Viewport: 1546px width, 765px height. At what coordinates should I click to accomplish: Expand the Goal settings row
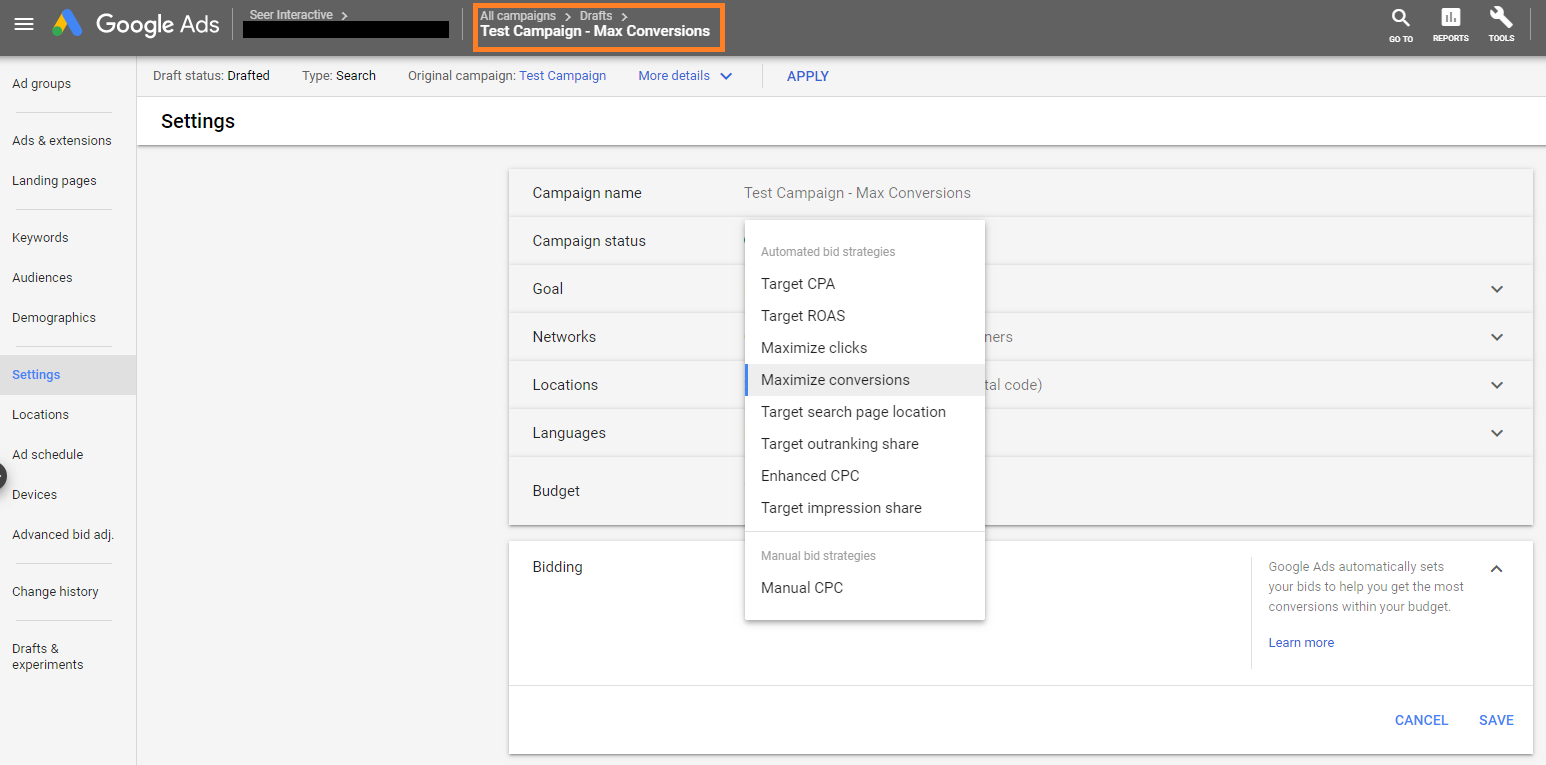tap(1496, 289)
